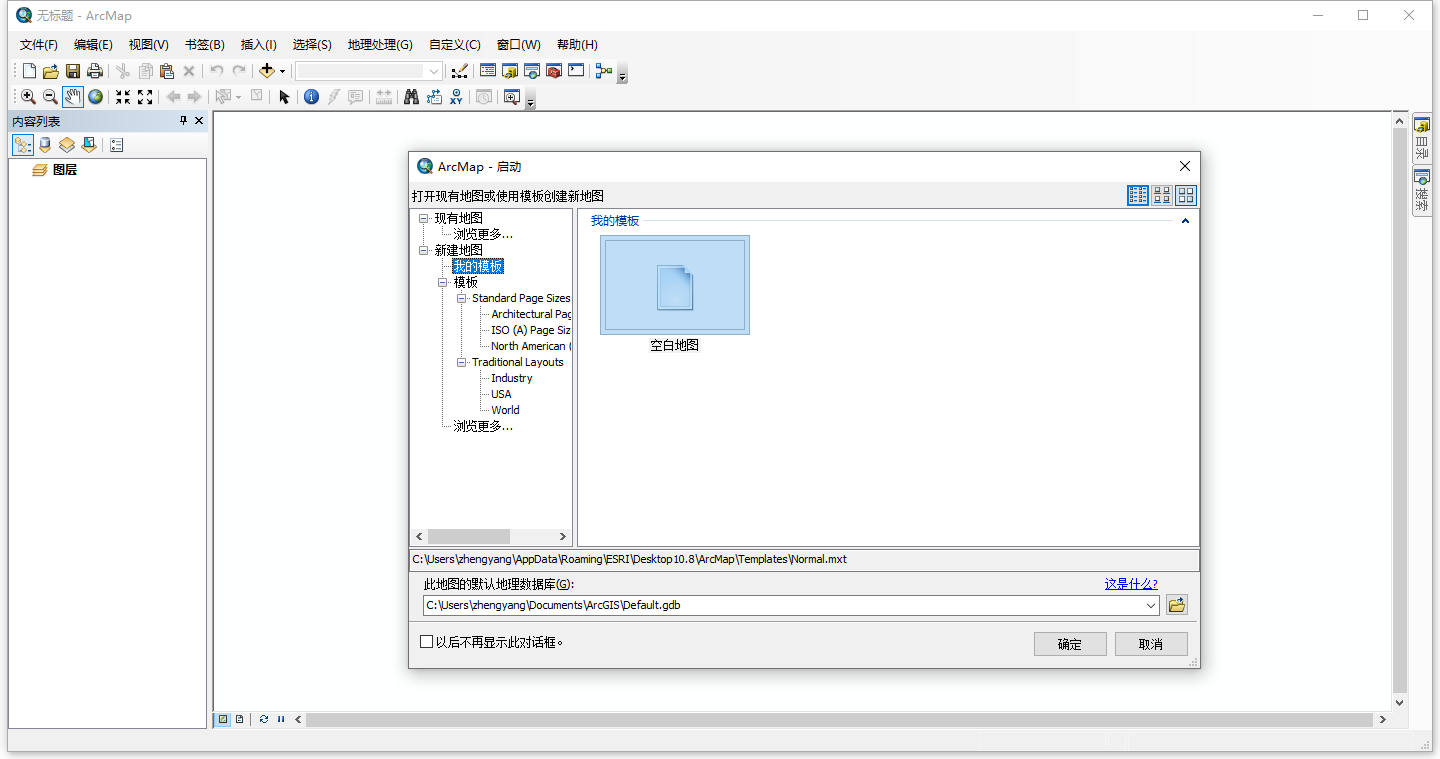Click the Fixed Zoom Out arrows icon

pyautogui.click(x=145, y=97)
